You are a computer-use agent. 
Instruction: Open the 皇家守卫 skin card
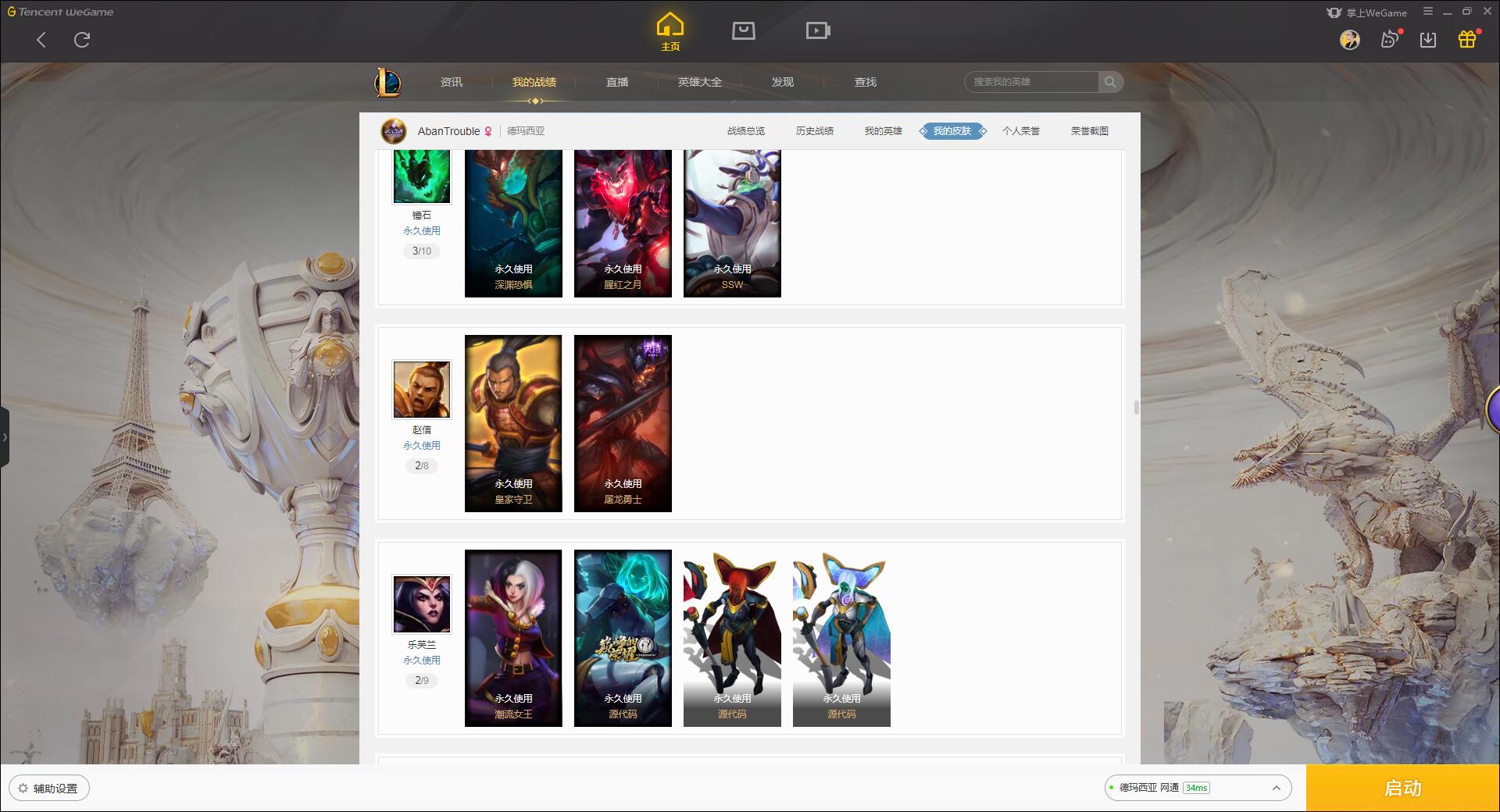(513, 423)
